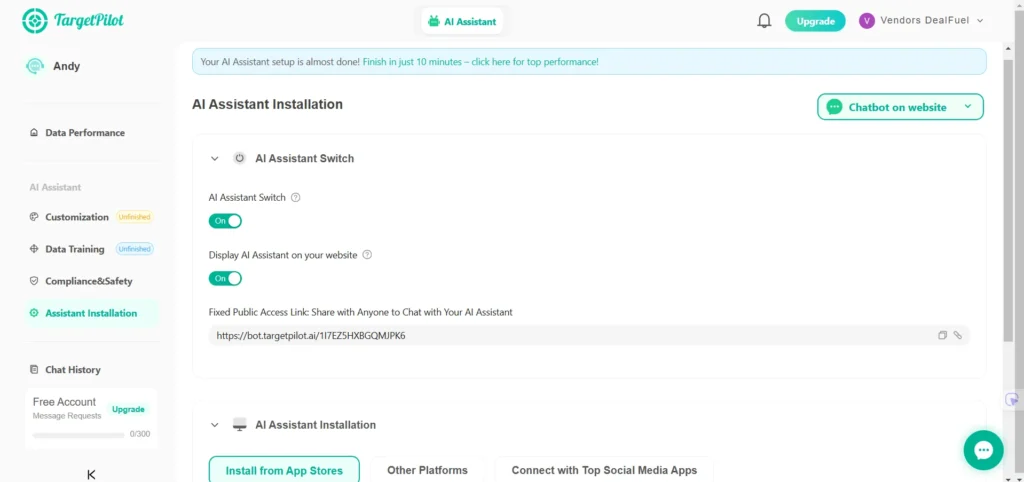Click the Unfinished badge next to Customization
Image resolution: width=1024 pixels, height=482 pixels.
(x=135, y=217)
